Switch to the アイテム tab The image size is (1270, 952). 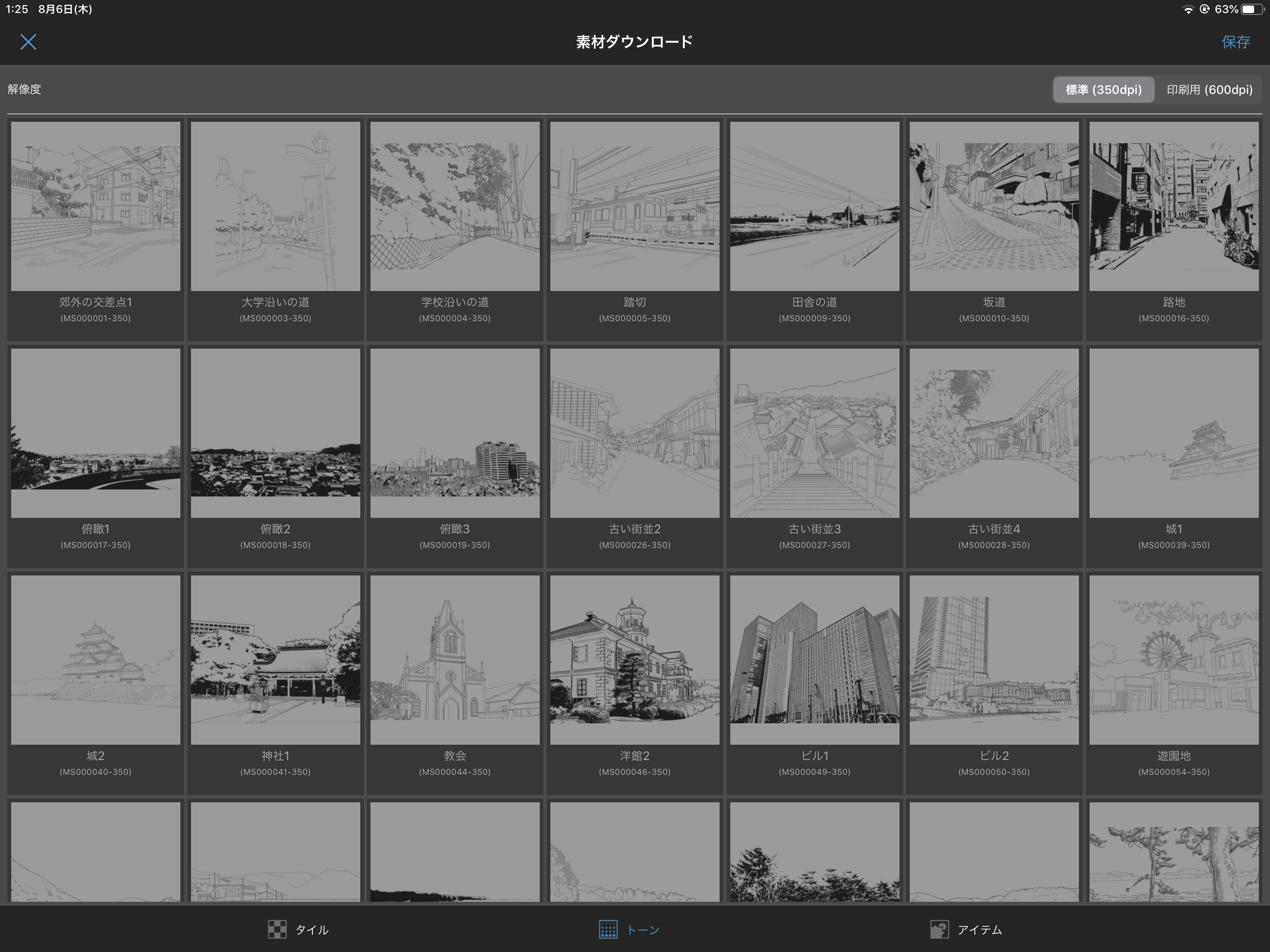pos(966,930)
